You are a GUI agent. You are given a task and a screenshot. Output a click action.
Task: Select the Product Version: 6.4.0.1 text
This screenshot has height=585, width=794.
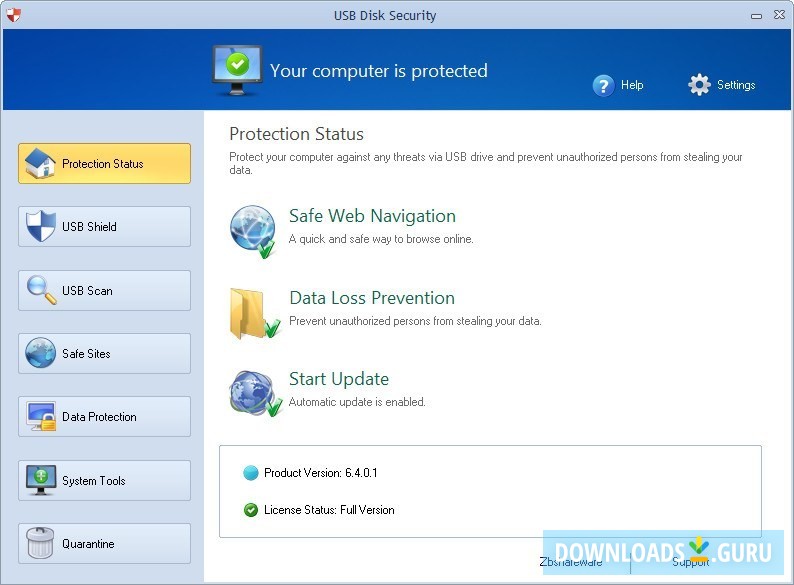321,473
